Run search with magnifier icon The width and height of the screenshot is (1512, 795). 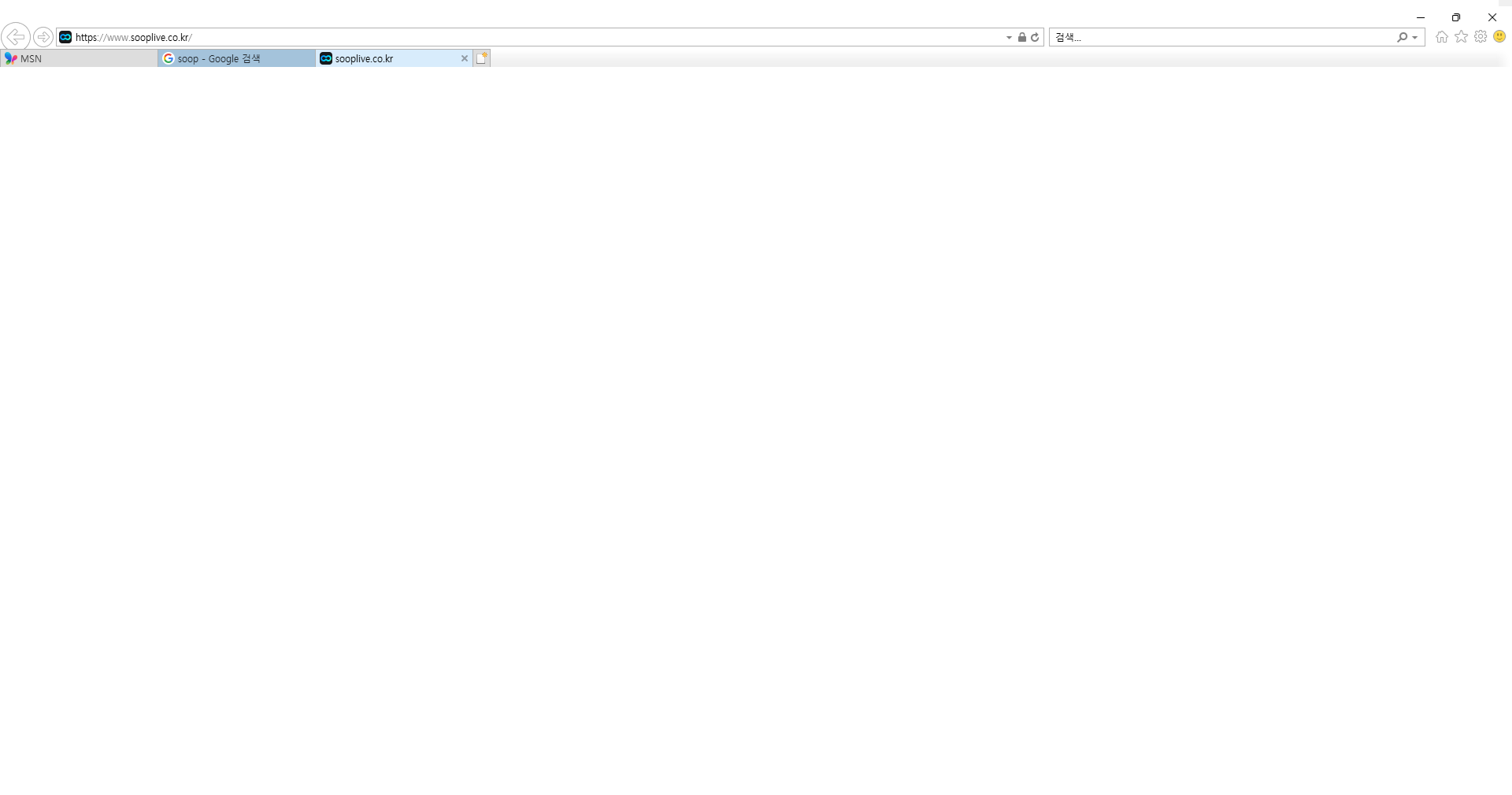click(1402, 37)
